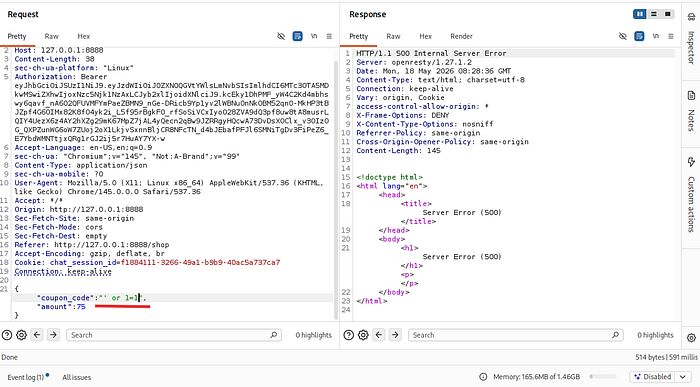700x387 pixels.
Task: Click the Accept-Language header line
Action: click(83, 147)
